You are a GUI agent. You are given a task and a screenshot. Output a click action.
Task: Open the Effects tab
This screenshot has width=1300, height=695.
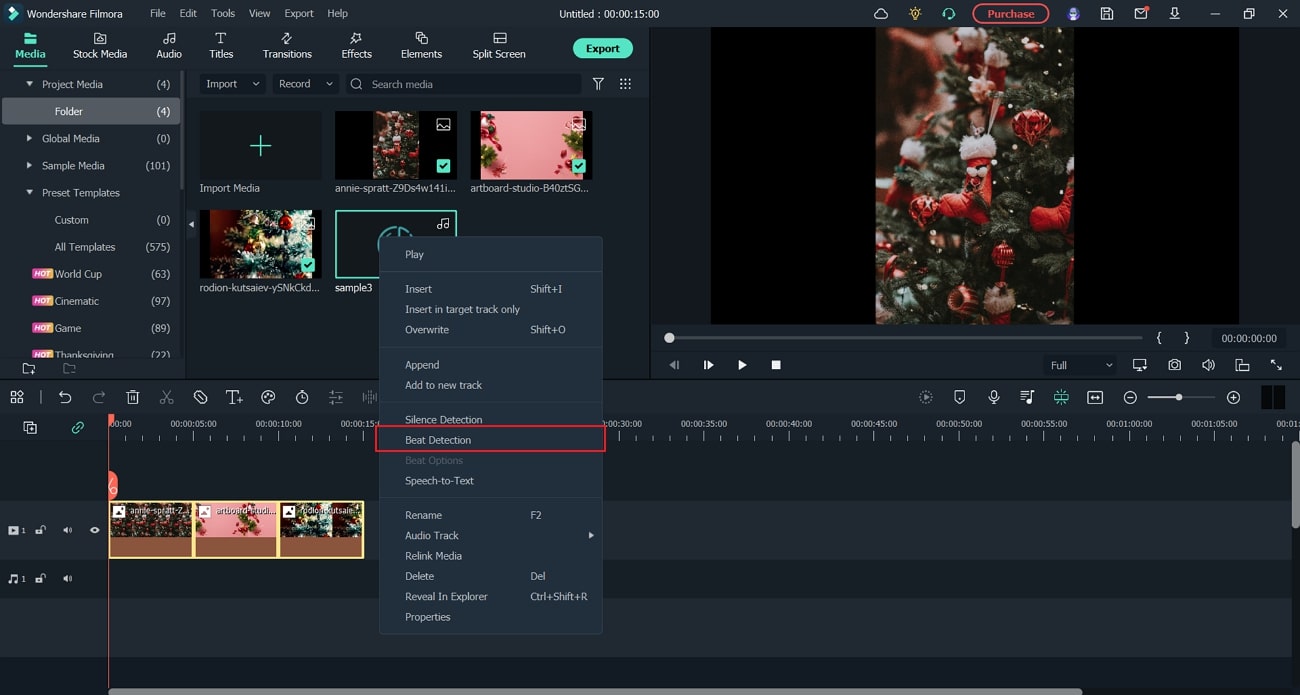pos(356,46)
